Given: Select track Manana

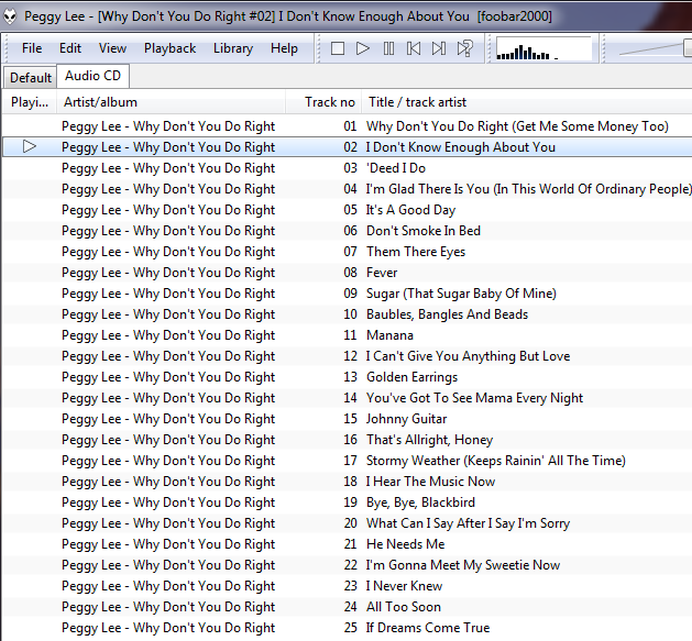Looking at the screenshot, I should (x=347, y=335).
